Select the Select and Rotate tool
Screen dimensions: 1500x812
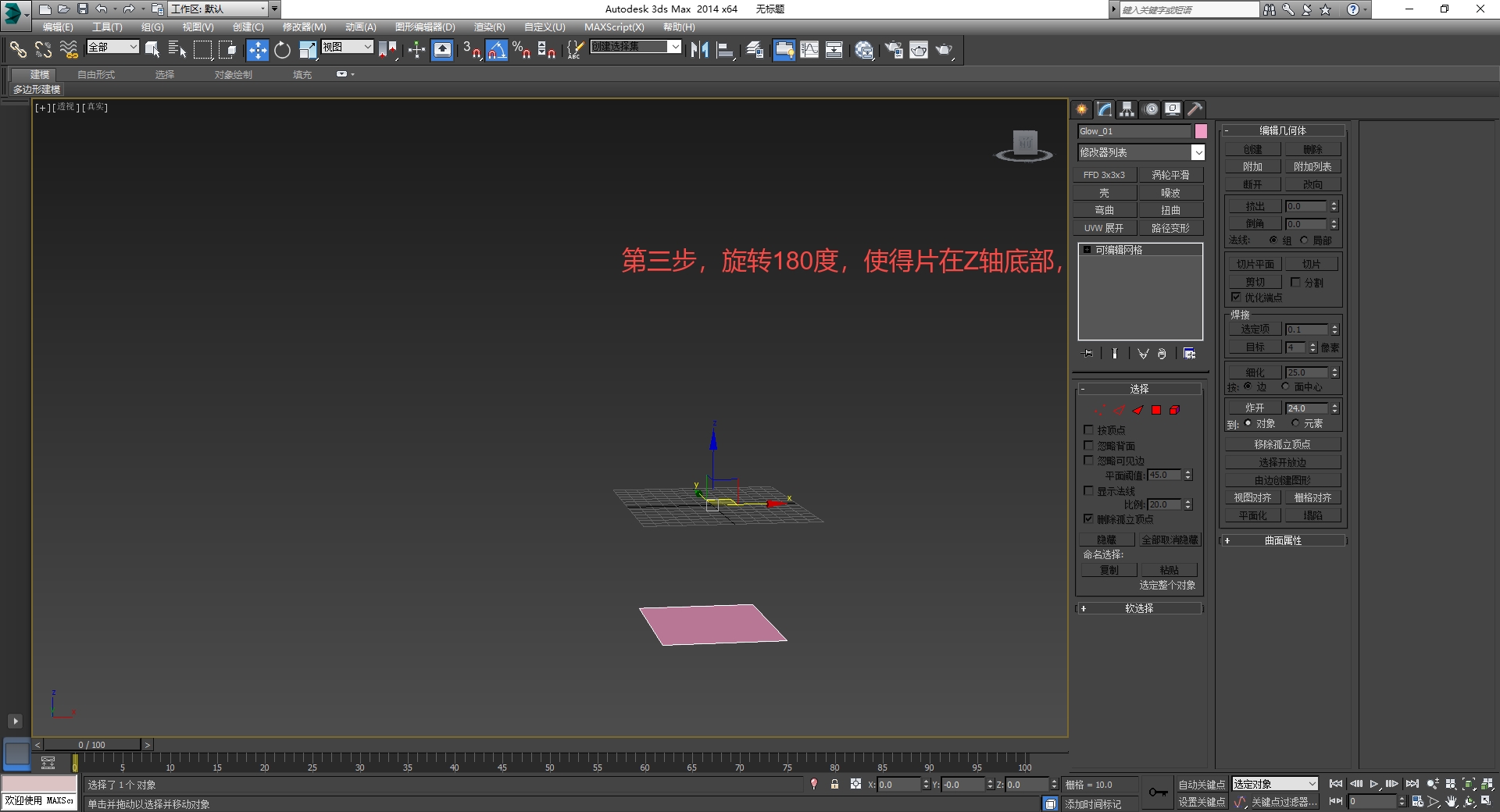(x=282, y=50)
